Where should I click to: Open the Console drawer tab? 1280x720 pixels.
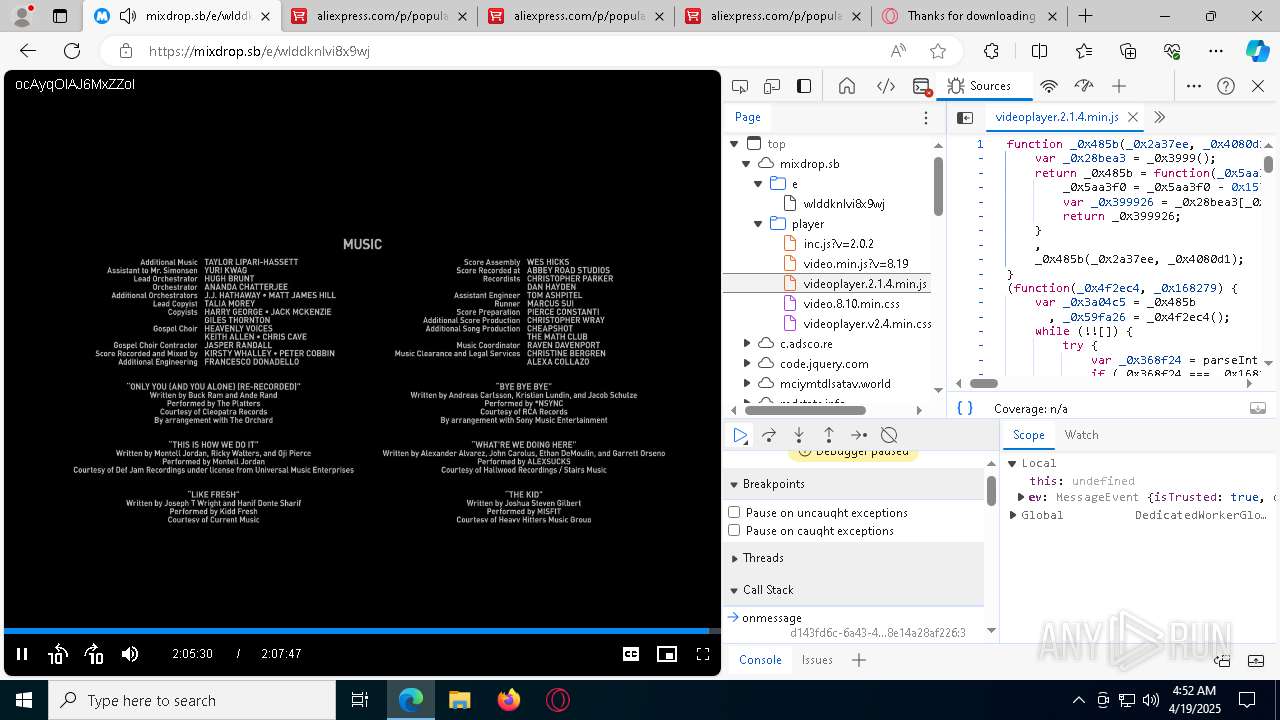760,660
